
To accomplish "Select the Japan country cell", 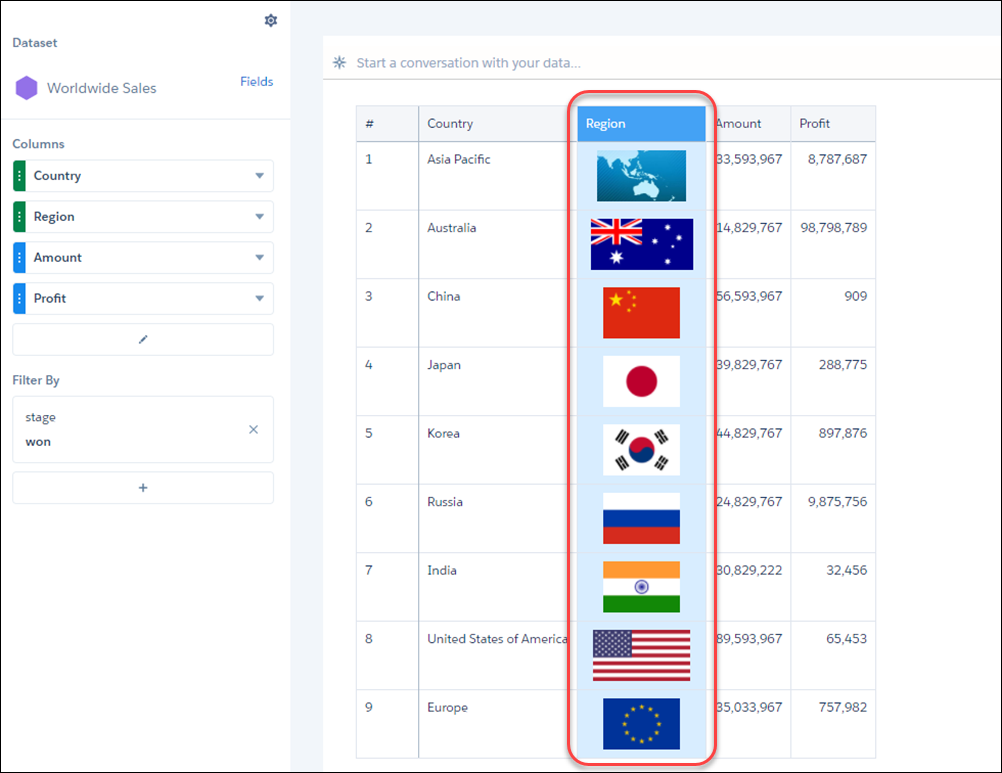I will tap(498, 381).
